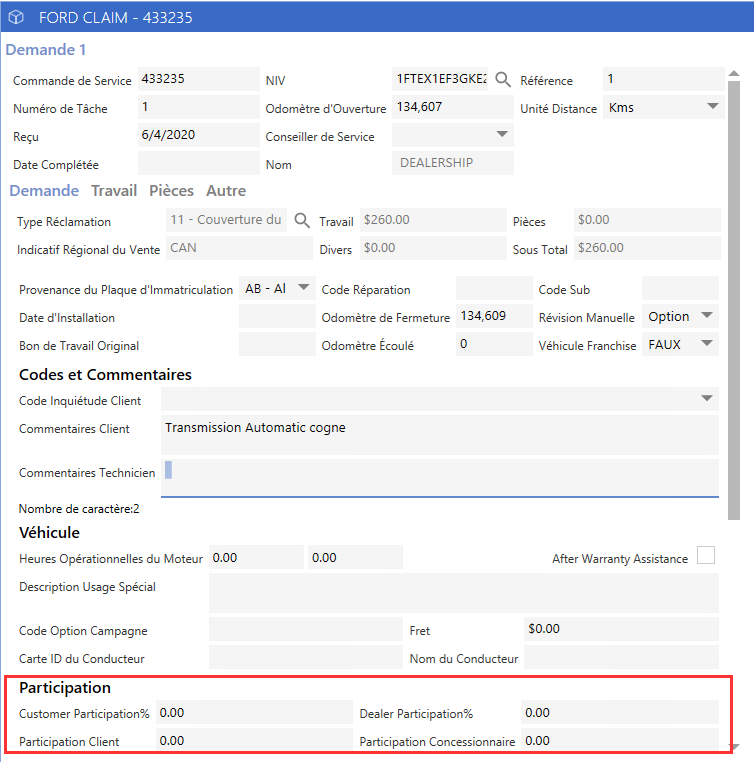
Task: Click the Référence input field
Action: coord(664,79)
